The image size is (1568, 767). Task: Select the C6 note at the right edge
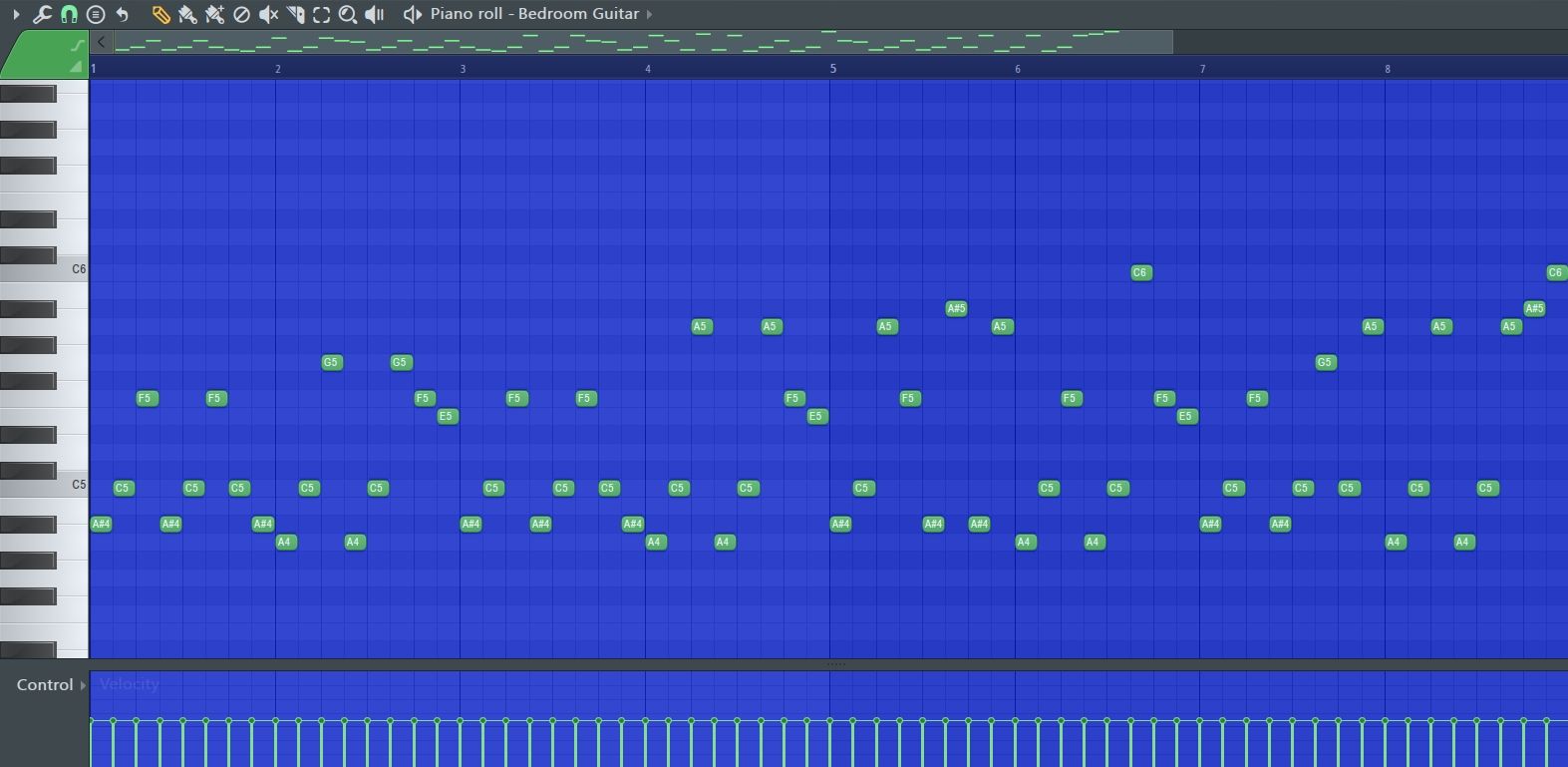[x=1556, y=272]
